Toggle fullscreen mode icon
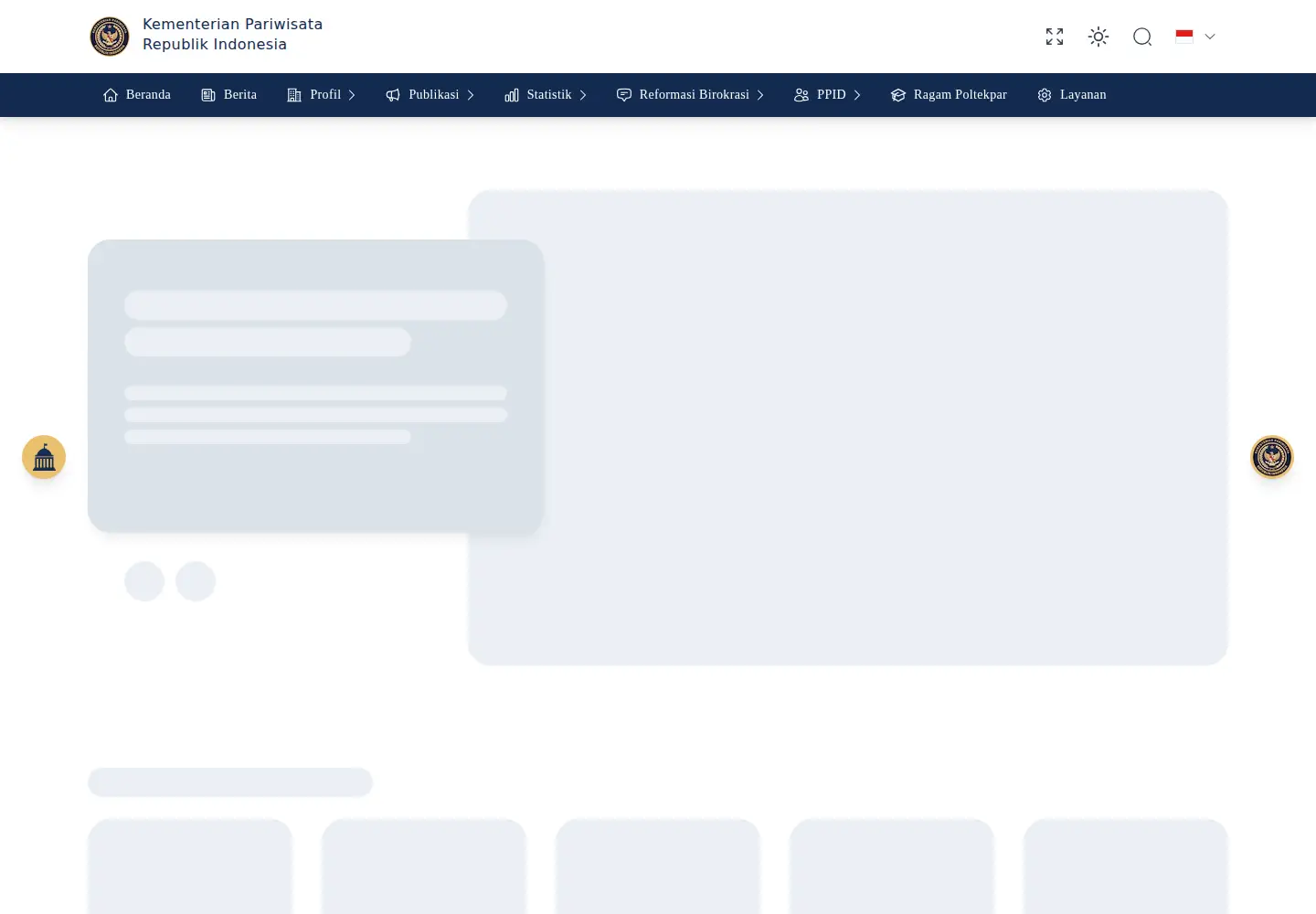Image resolution: width=1316 pixels, height=914 pixels. click(x=1055, y=37)
